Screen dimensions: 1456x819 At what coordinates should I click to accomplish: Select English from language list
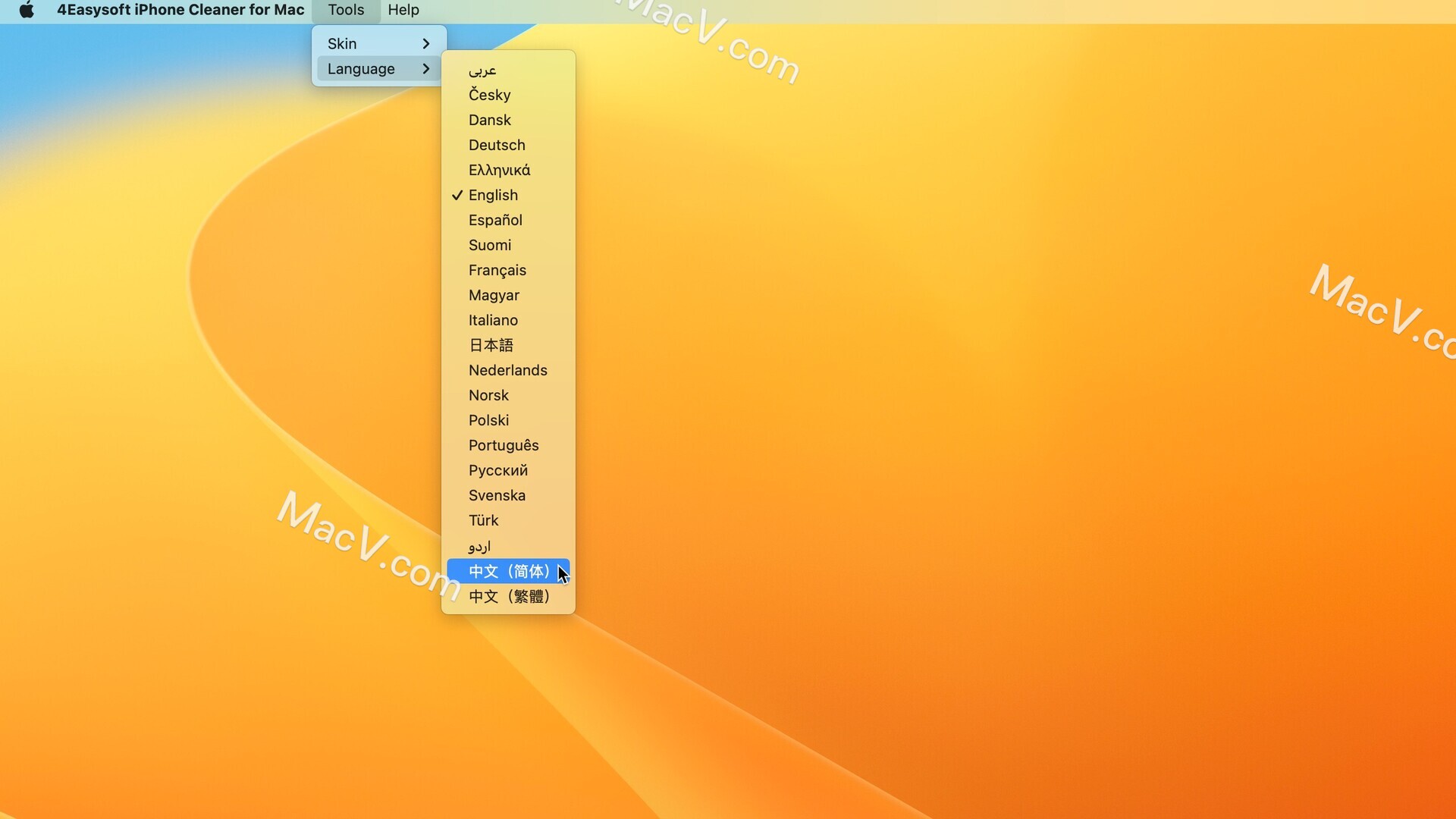492,194
